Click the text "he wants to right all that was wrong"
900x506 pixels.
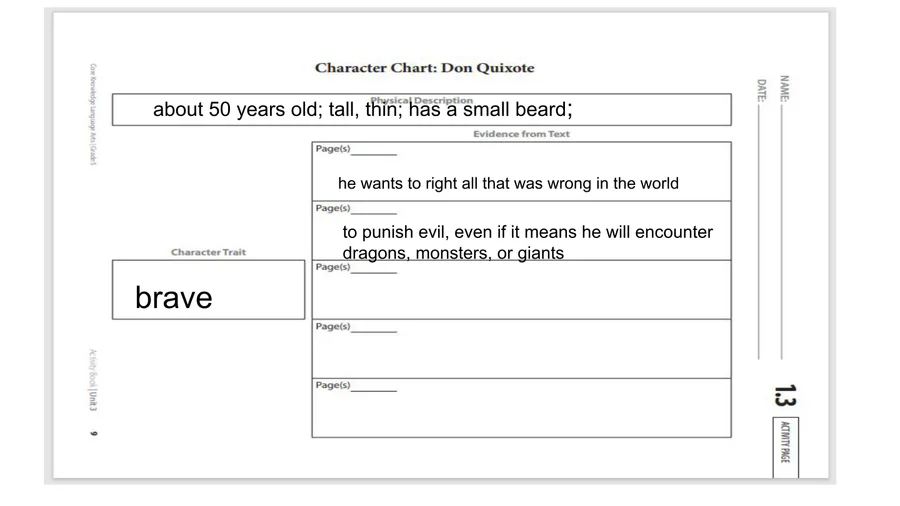[508, 184]
